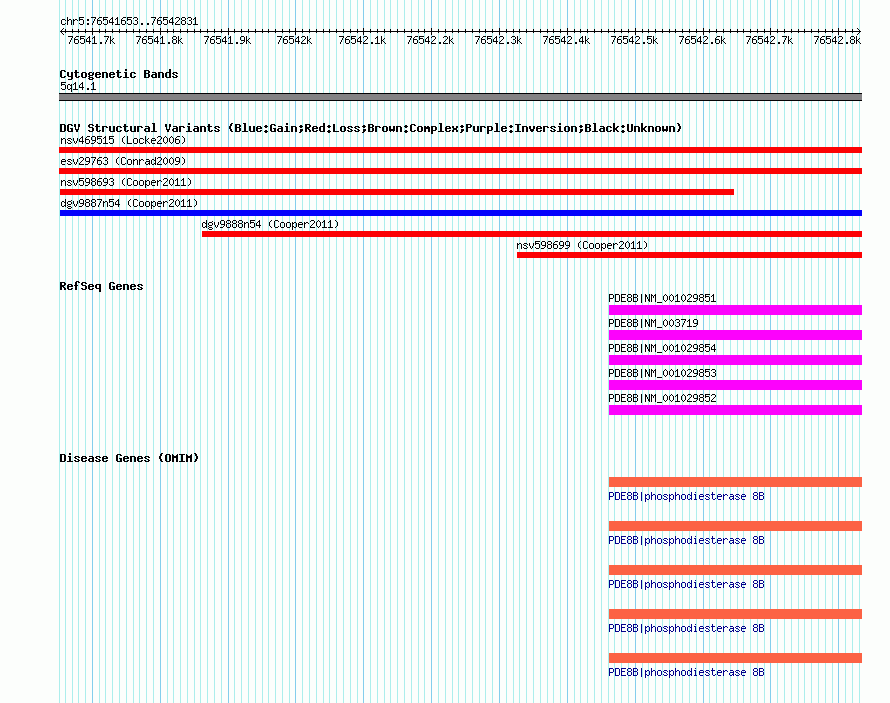
Task: Click the Disease Genes (OMIM) track heading
Action: pos(129,458)
